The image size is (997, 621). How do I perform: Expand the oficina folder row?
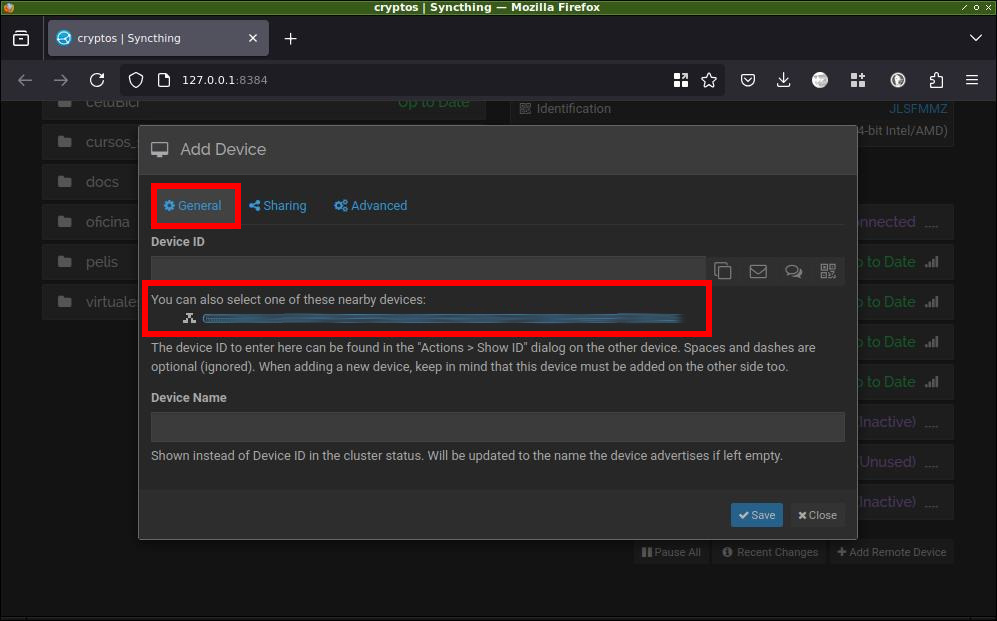[x=90, y=222]
